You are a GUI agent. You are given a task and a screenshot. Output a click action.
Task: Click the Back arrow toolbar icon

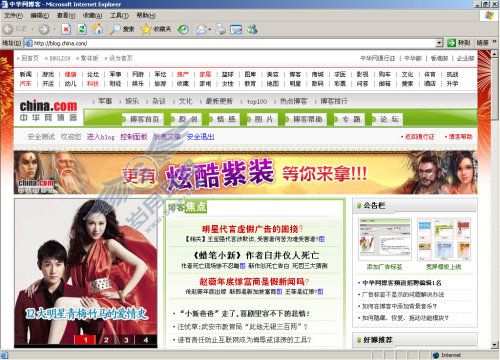pyautogui.click(x=8, y=30)
